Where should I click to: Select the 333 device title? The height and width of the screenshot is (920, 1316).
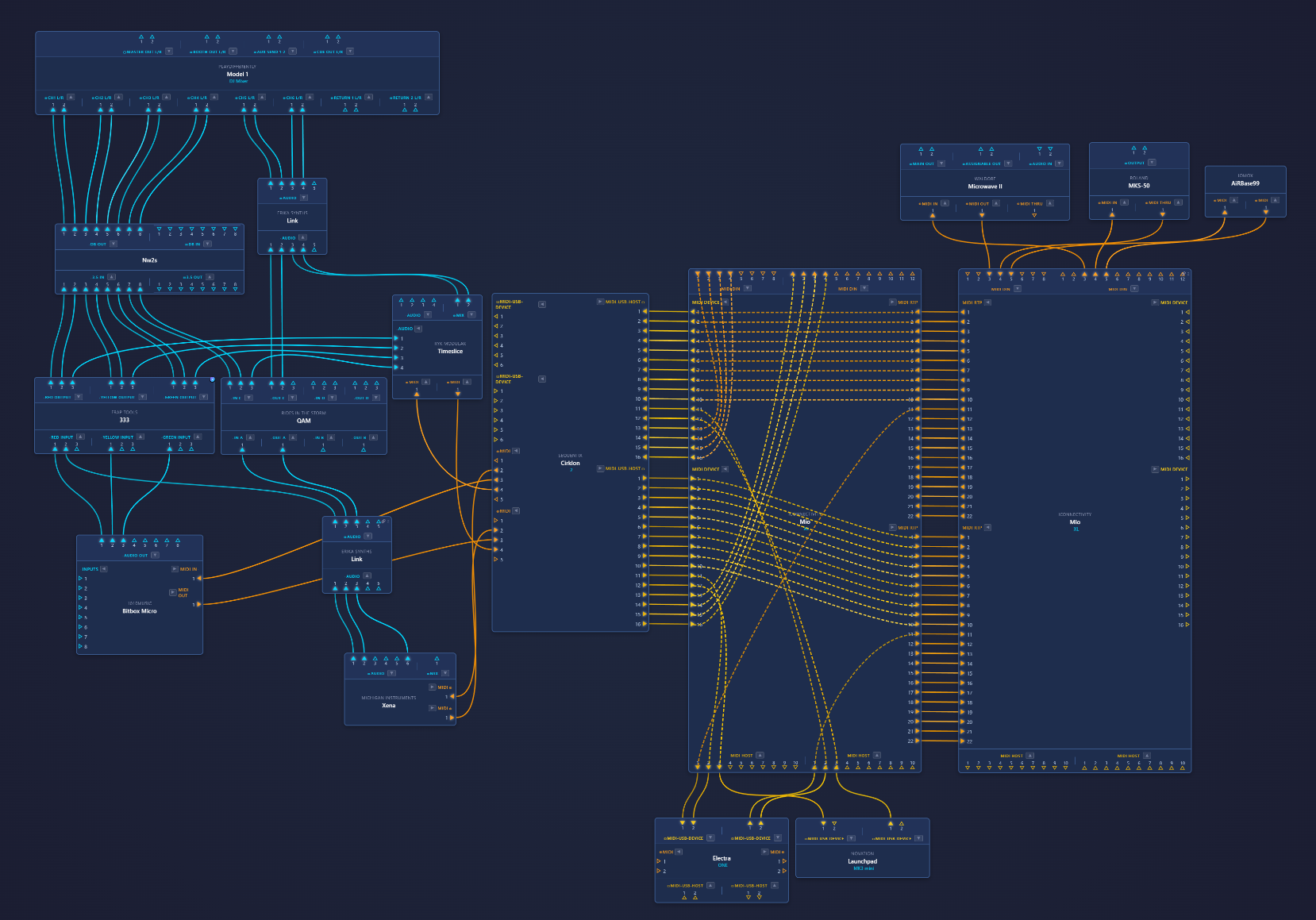click(x=125, y=420)
